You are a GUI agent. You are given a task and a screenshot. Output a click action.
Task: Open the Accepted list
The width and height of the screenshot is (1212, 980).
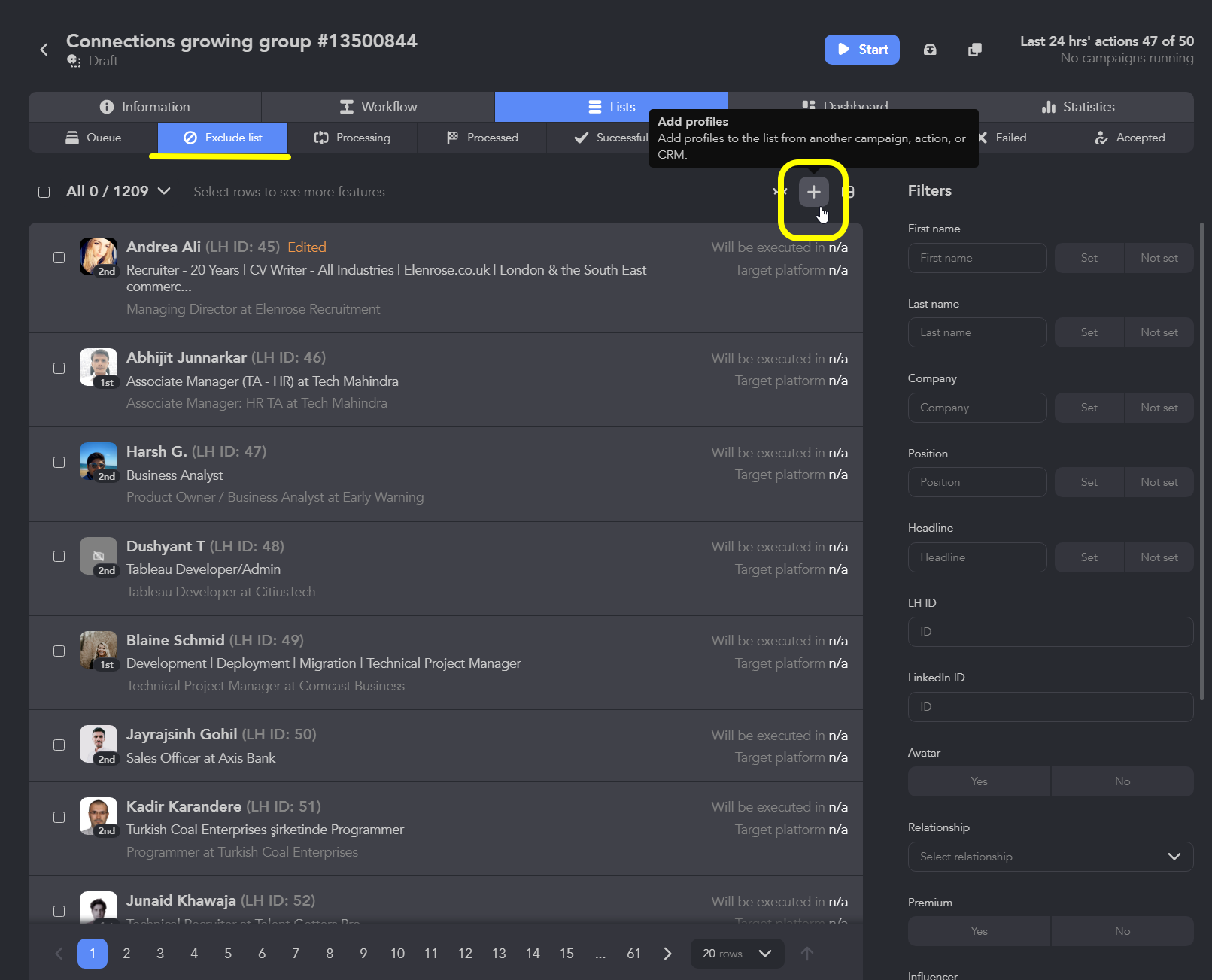pos(1129,138)
